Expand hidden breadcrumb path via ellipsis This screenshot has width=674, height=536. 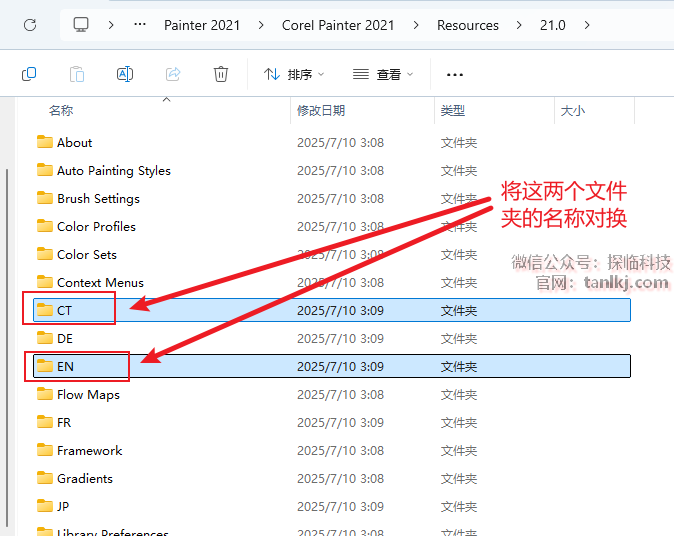pos(141,25)
